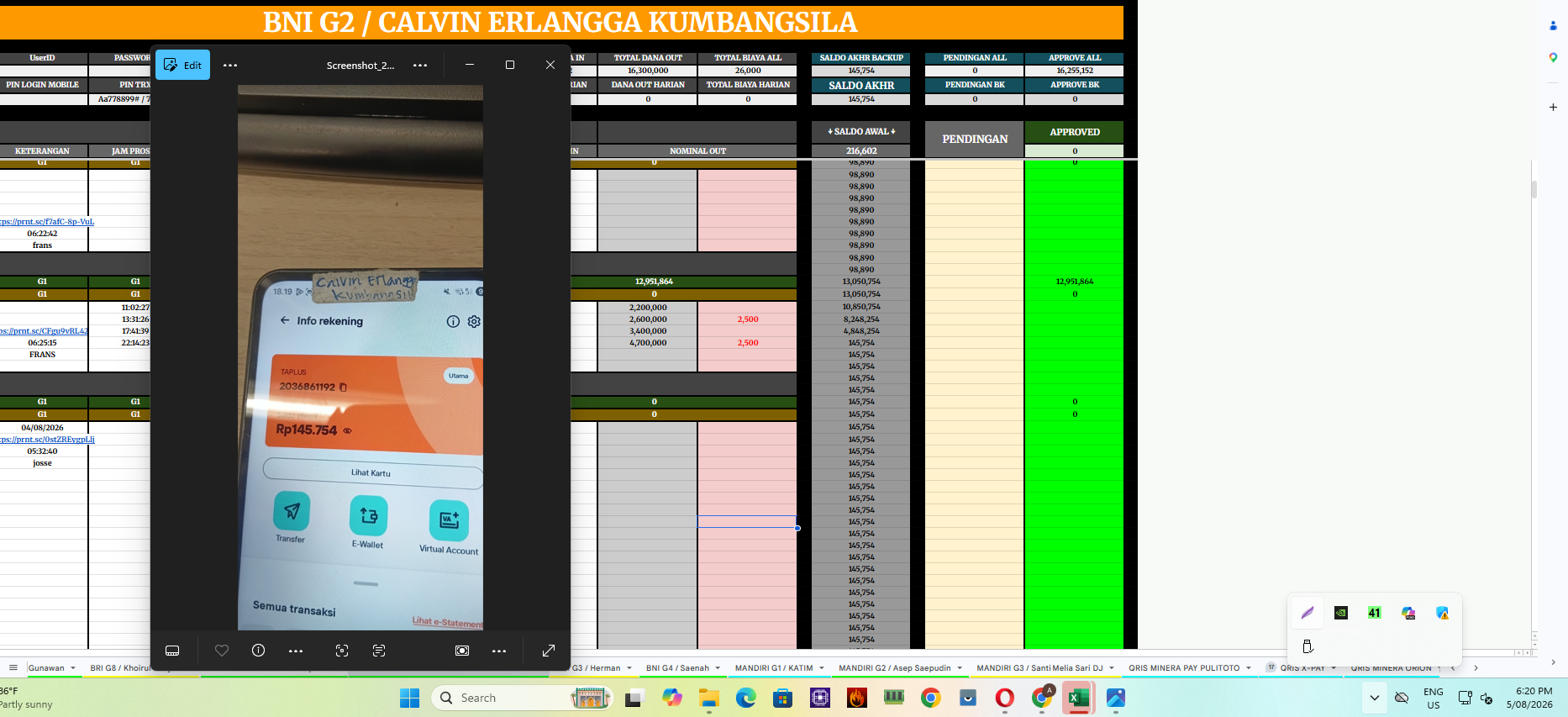This screenshot has width=1568, height=717.
Task: Open the prnt.sc/f7afC-8p-VuL link
Action: click(47, 222)
